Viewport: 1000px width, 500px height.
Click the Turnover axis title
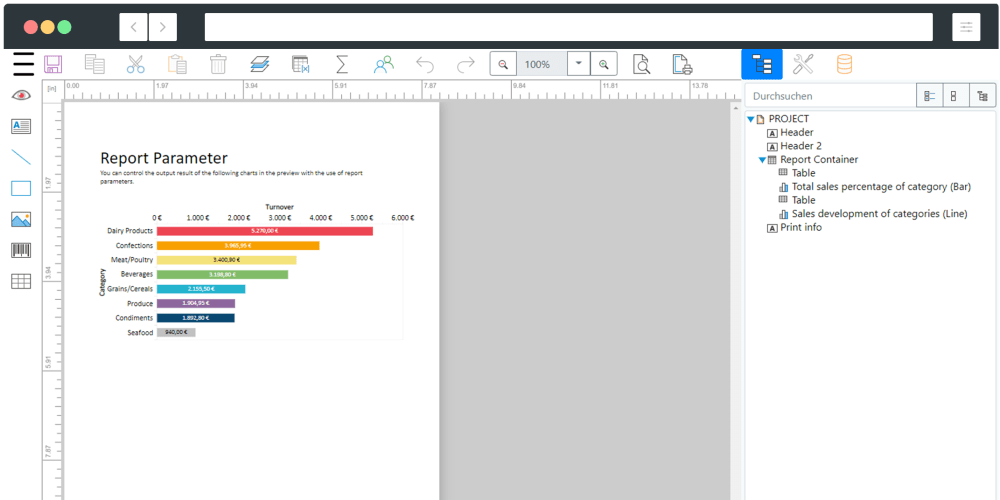tap(279, 207)
